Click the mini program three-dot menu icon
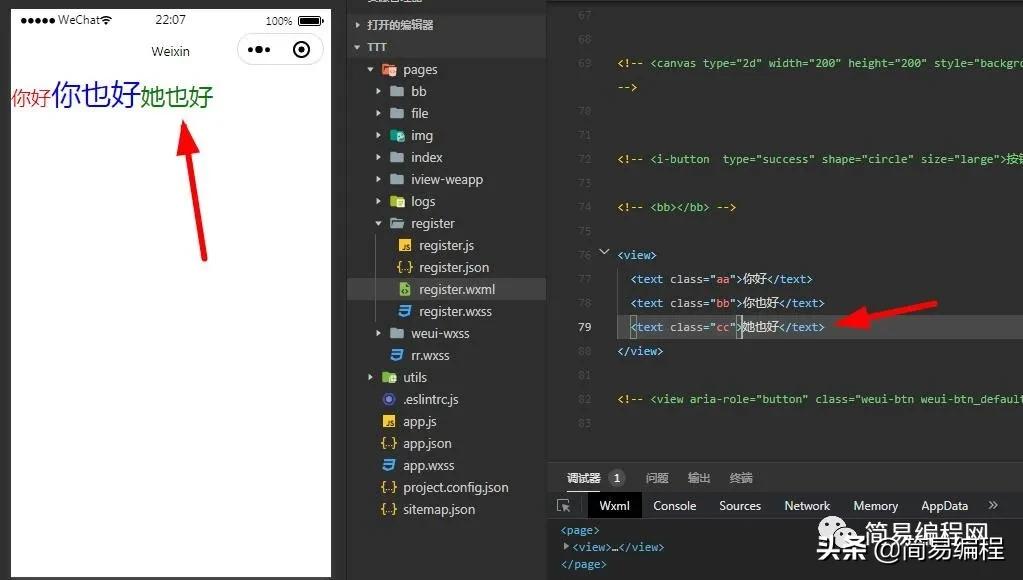Viewport: 1023px width, 580px height. [259, 50]
